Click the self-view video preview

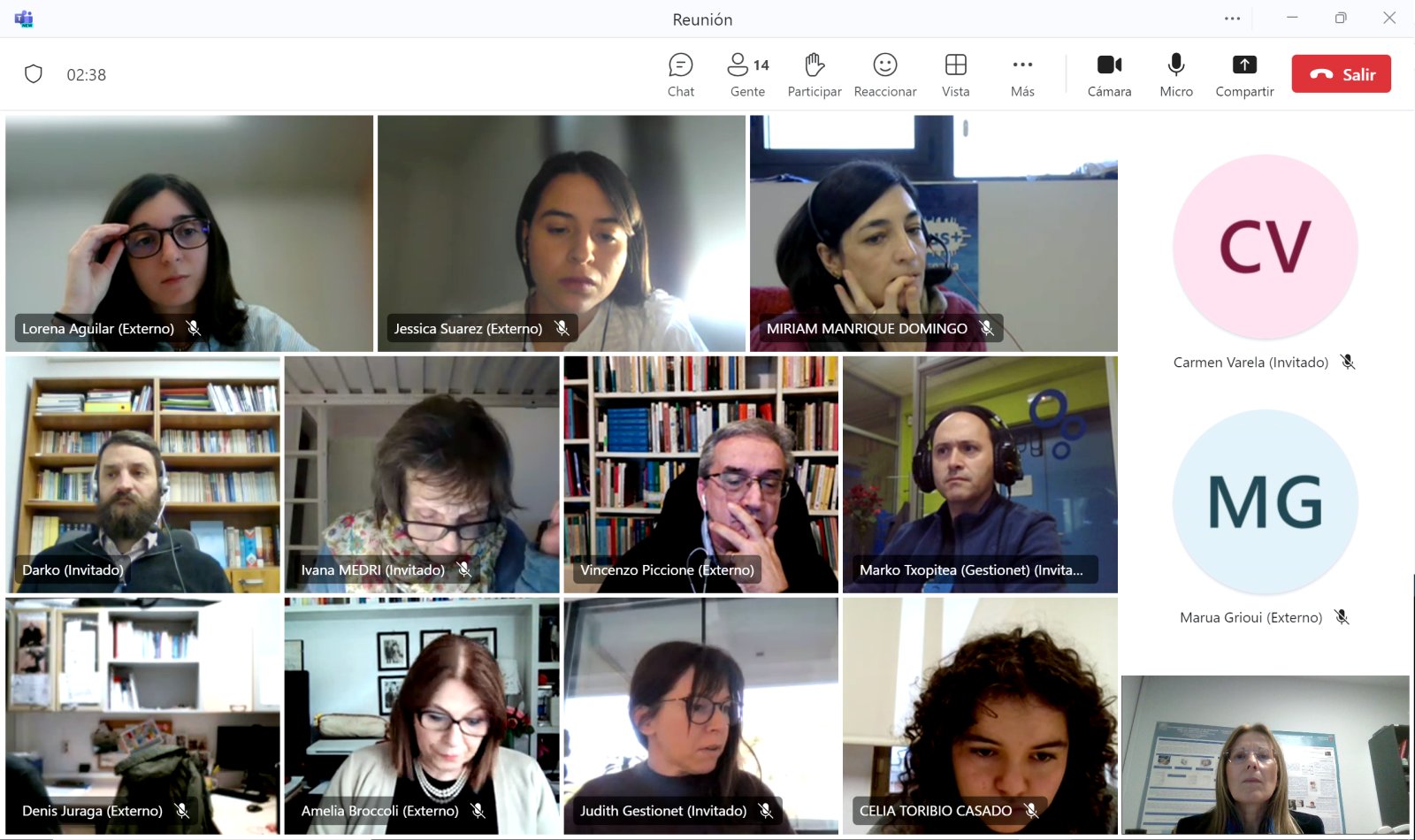coord(1266,755)
